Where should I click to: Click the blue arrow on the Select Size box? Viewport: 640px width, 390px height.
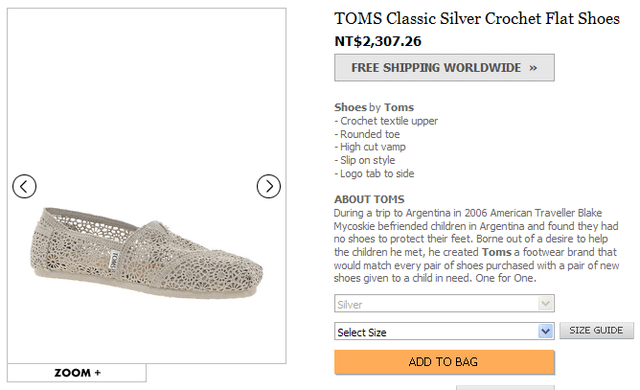coord(546,331)
